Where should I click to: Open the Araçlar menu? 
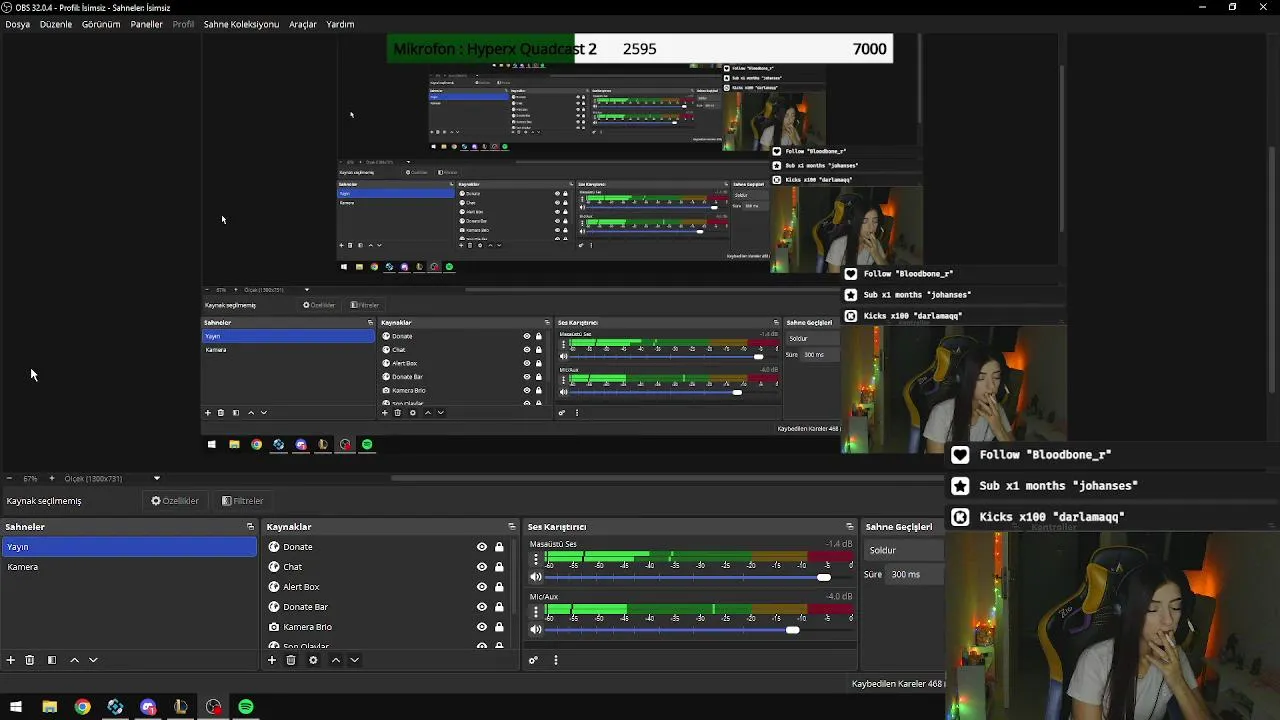click(x=303, y=24)
